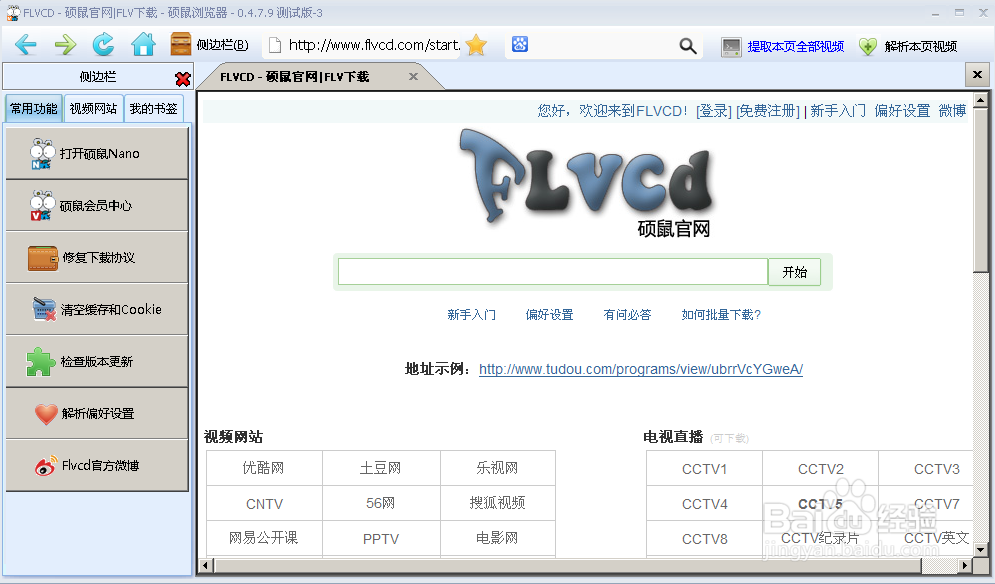Open CCTV2 live channel
This screenshot has height=584, width=995.
click(820, 468)
